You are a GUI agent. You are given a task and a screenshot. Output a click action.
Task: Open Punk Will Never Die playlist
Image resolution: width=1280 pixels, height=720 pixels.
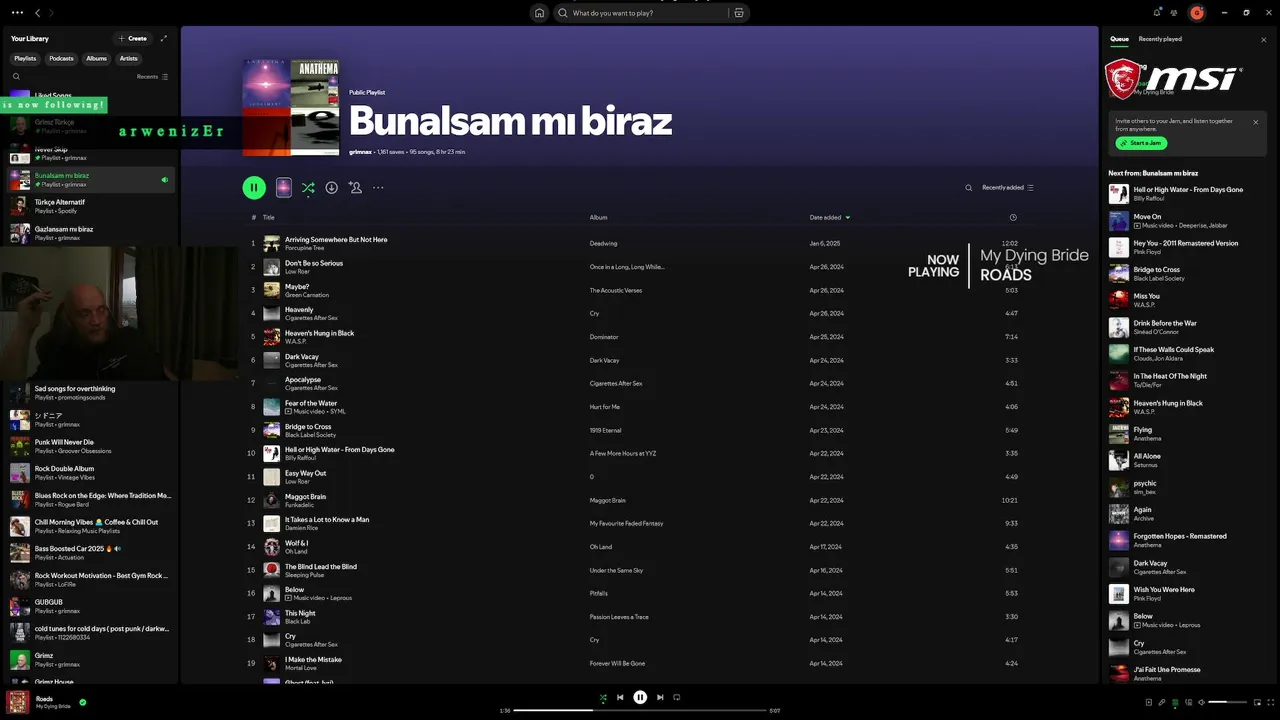point(92,446)
